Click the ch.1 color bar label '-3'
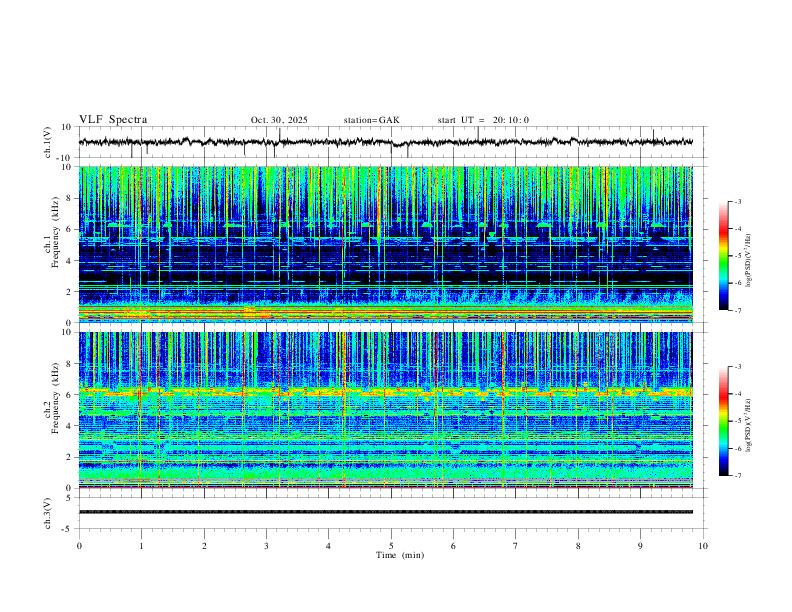The width and height of the screenshot is (792, 612). click(x=738, y=201)
